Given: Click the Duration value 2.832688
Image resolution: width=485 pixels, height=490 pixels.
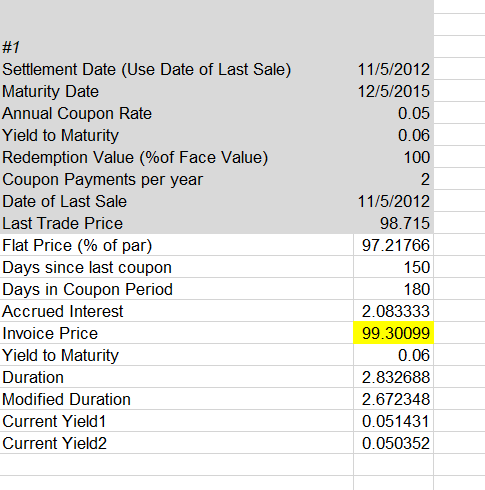Looking at the screenshot, I should [x=393, y=377].
